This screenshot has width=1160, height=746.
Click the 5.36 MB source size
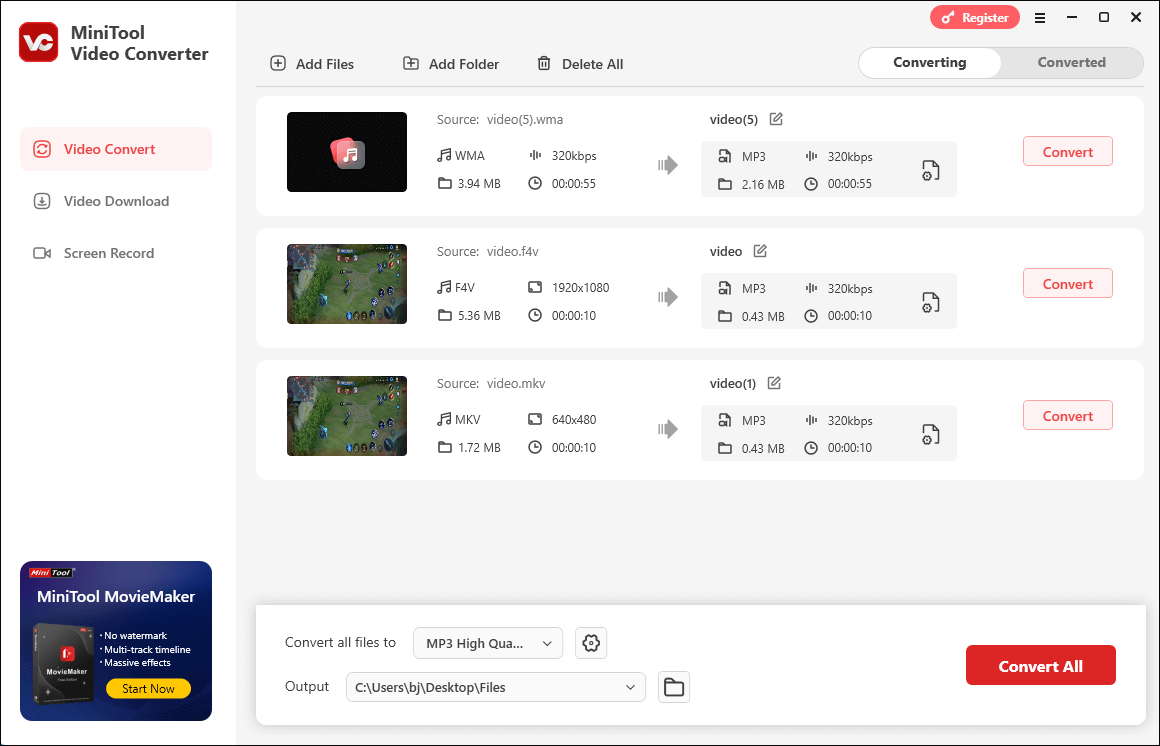[x=479, y=315]
